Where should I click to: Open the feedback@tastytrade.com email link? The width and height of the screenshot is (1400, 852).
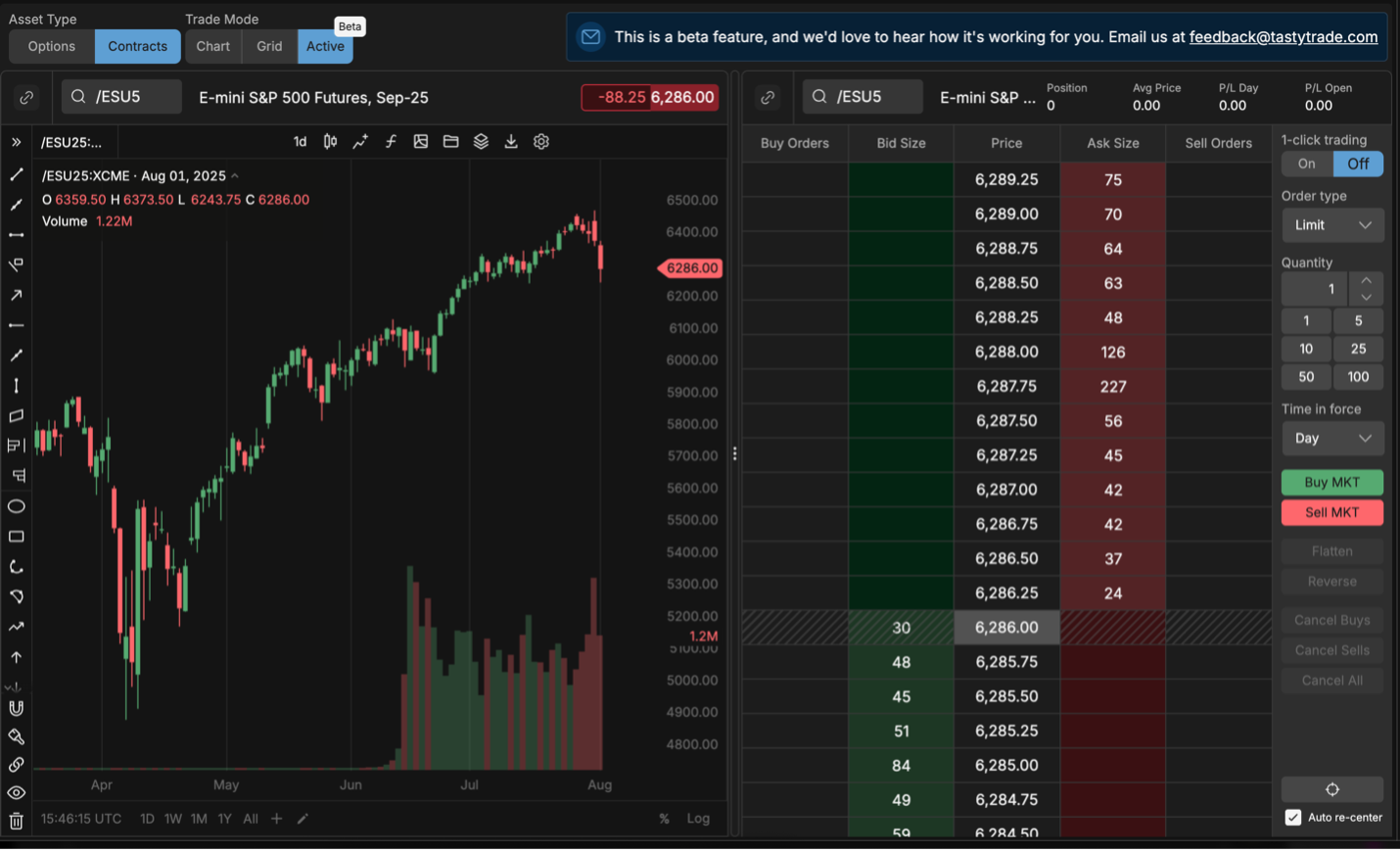(x=1283, y=36)
